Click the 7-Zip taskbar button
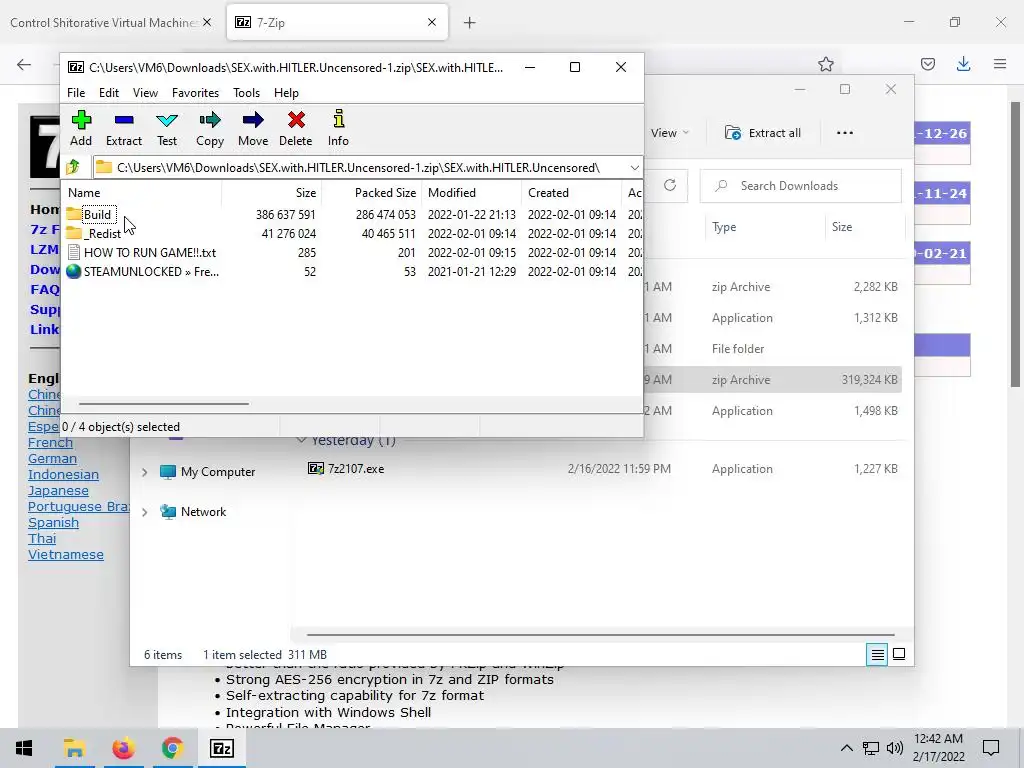Viewport: 1024px width, 768px height. (222, 748)
